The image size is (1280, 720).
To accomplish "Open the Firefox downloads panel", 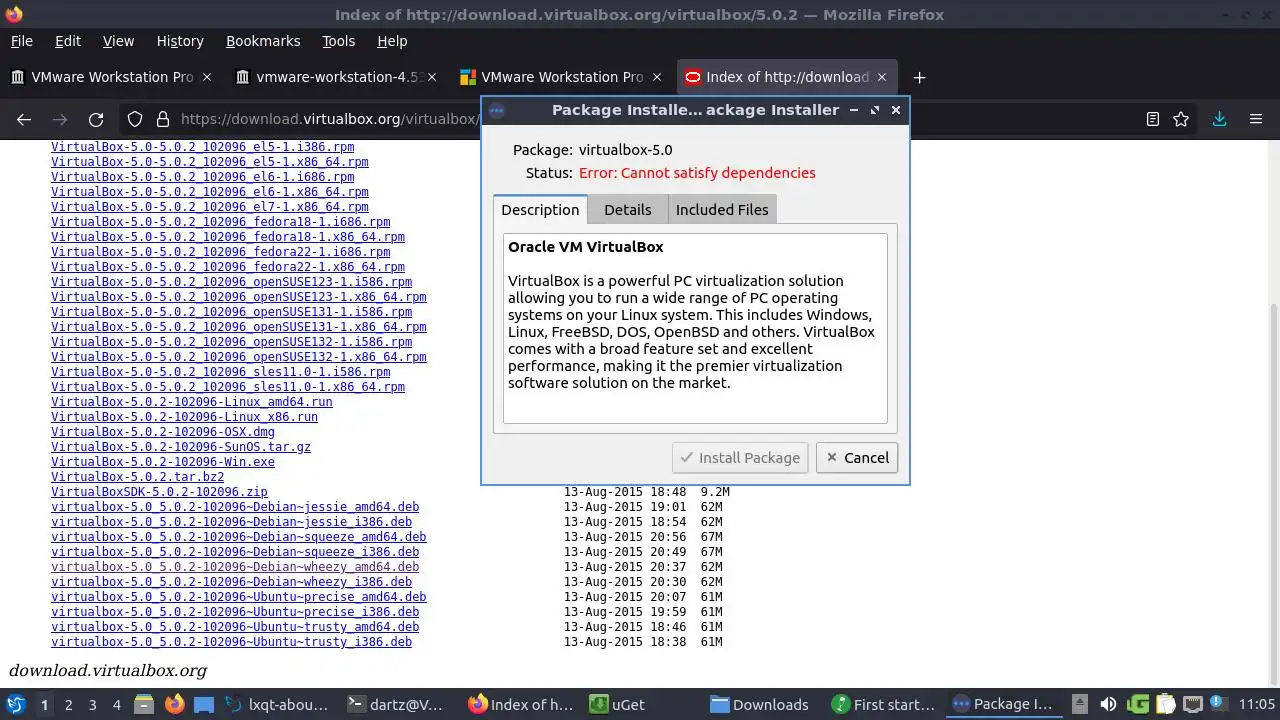I will point(1219,119).
